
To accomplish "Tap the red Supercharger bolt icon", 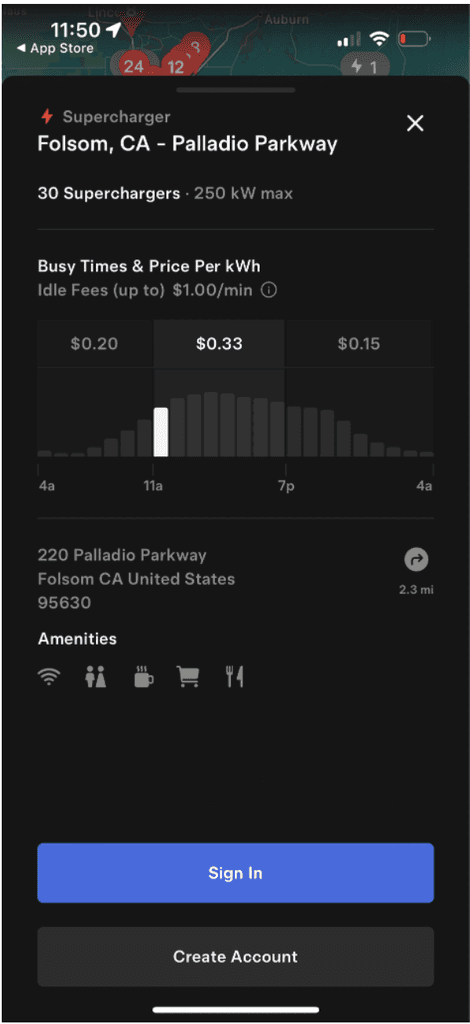I will [x=47, y=117].
